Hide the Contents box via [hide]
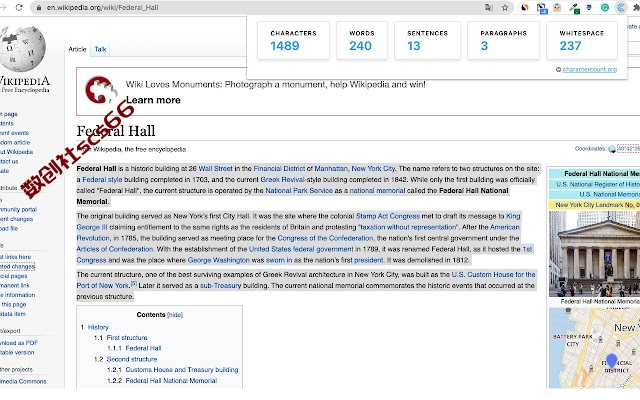The height and width of the screenshot is (400, 640). (x=175, y=315)
